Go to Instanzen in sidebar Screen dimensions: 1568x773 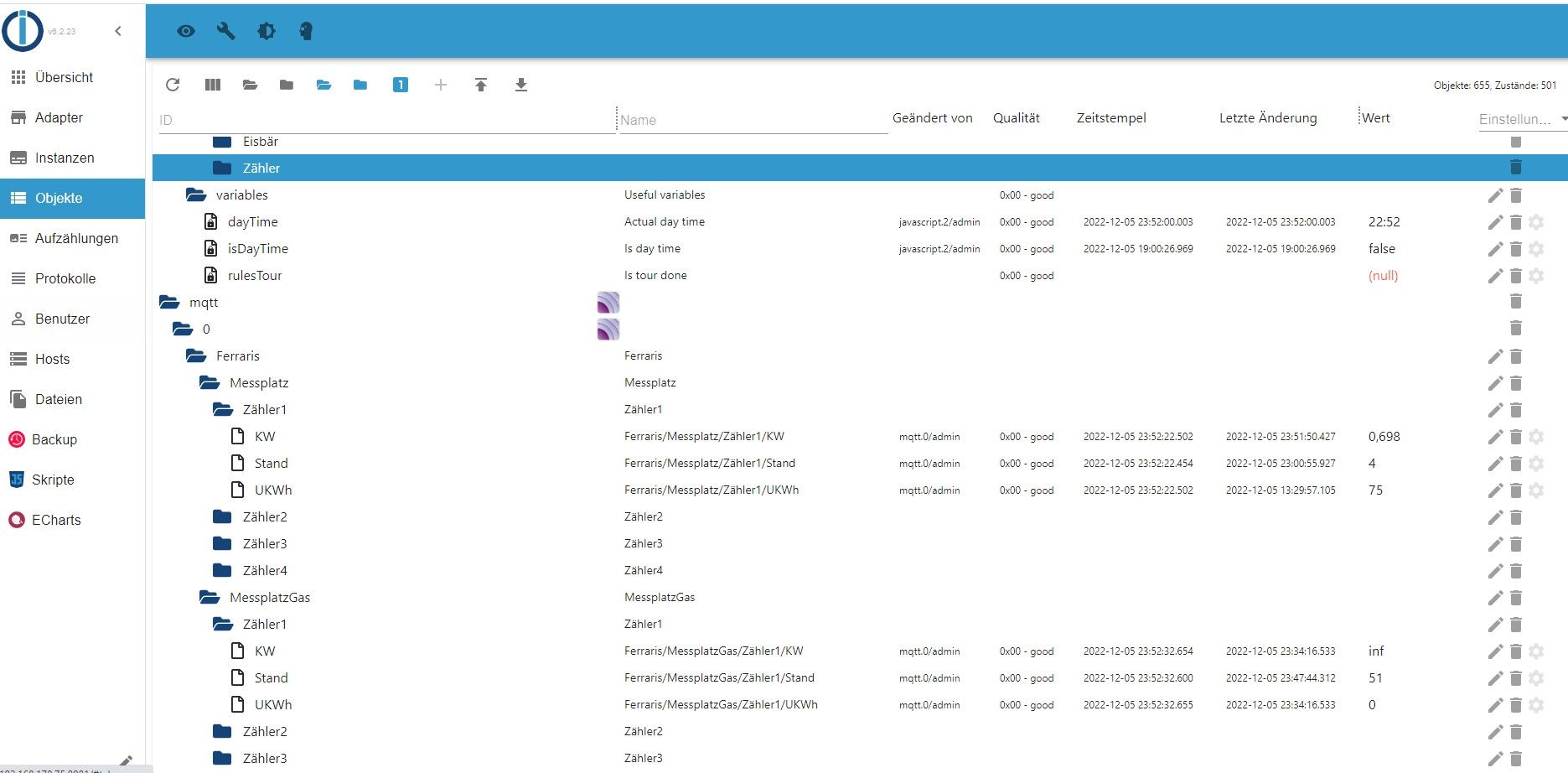point(72,158)
